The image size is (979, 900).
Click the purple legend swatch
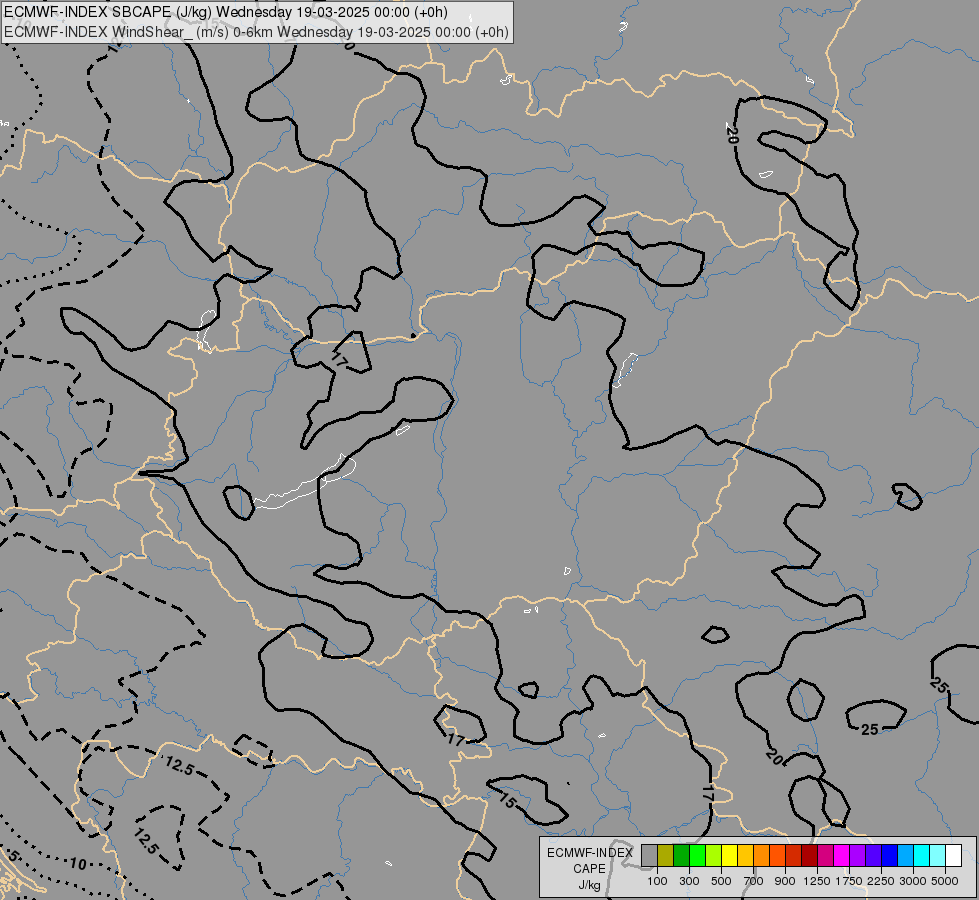[x=857, y=856]
